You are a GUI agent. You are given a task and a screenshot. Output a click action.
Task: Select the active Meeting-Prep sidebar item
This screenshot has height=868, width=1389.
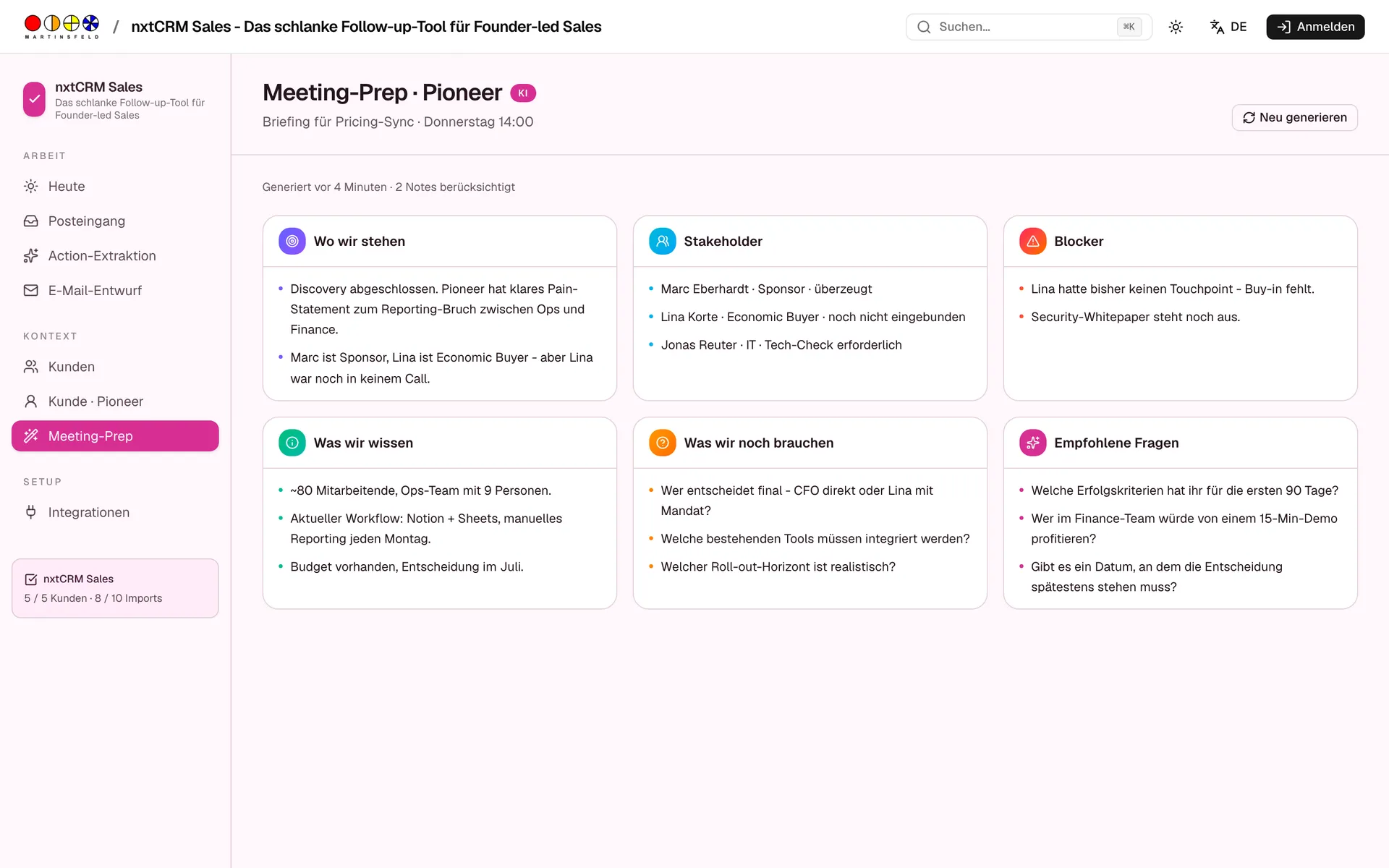point(115,436)
